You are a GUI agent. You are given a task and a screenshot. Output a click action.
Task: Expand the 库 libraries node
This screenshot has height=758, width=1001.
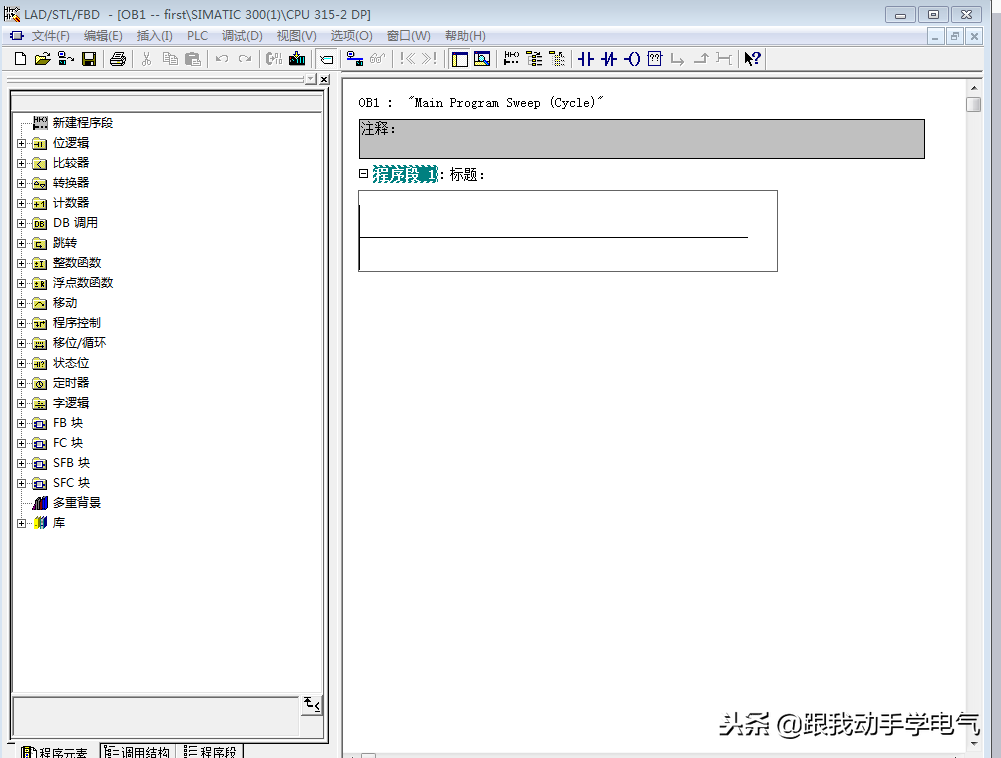pyautogui.click(x=22, y=523)
